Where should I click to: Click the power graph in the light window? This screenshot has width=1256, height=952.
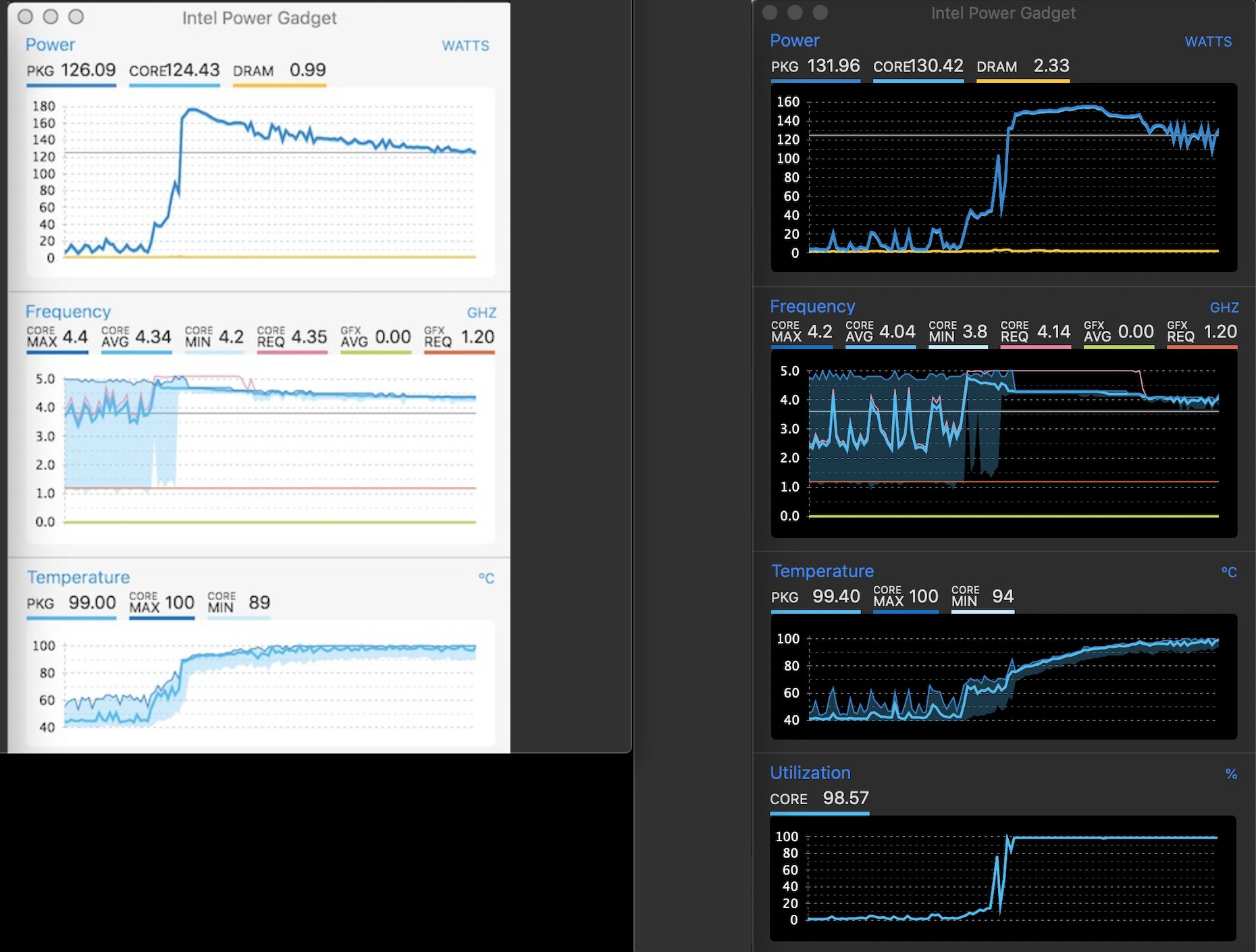point(261,182)
